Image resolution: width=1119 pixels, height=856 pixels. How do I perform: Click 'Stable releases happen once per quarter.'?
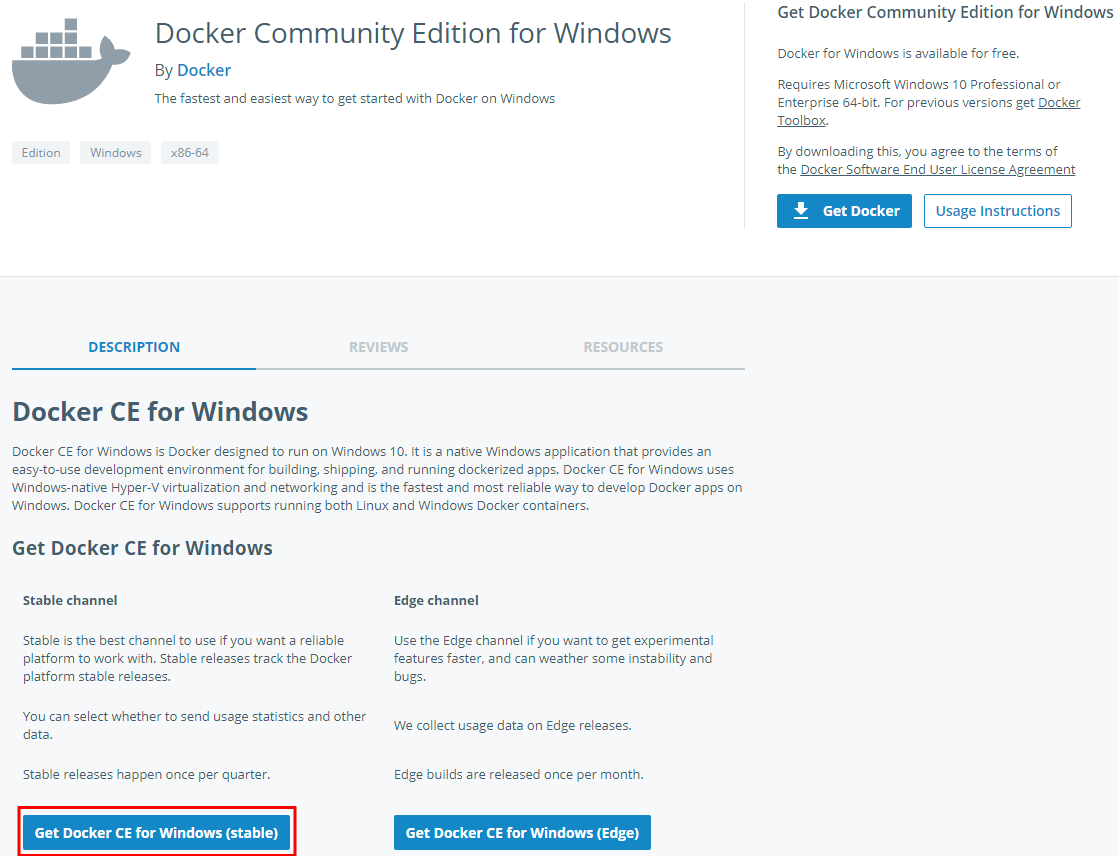(x=146, y=774)
